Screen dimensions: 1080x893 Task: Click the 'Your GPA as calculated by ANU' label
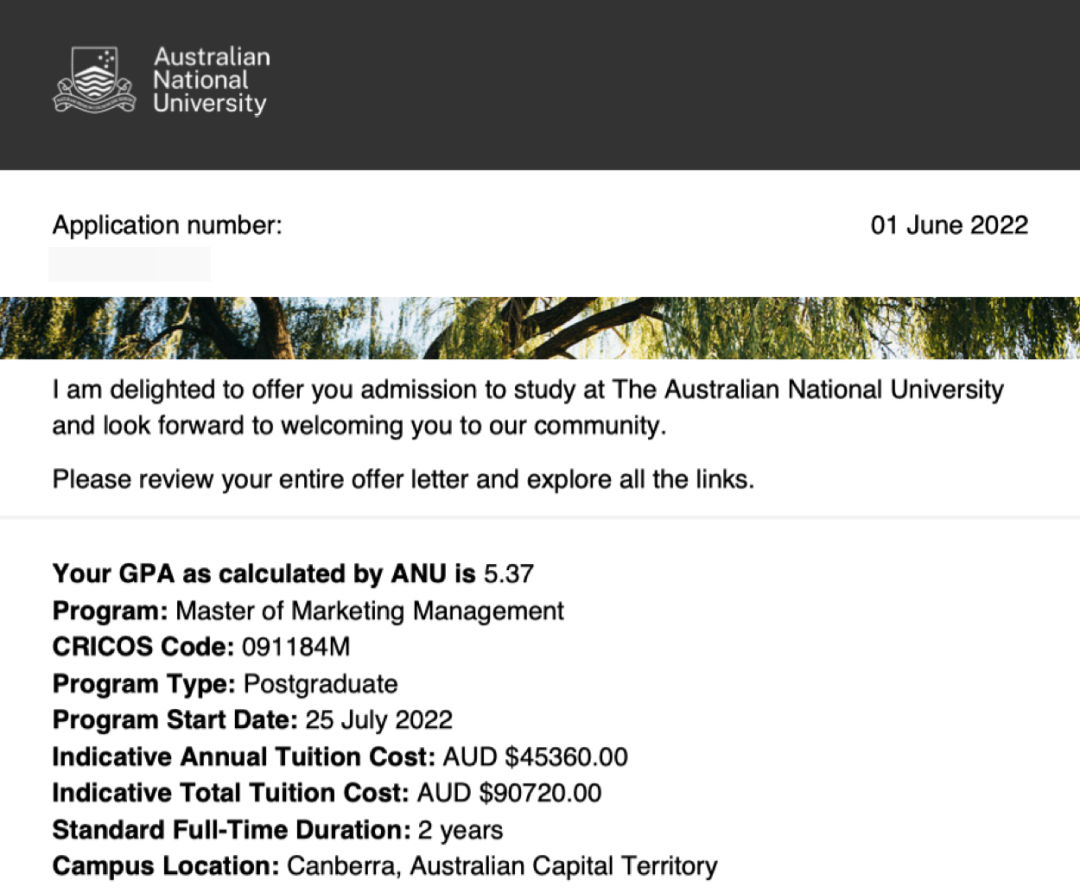coord(264,574)
